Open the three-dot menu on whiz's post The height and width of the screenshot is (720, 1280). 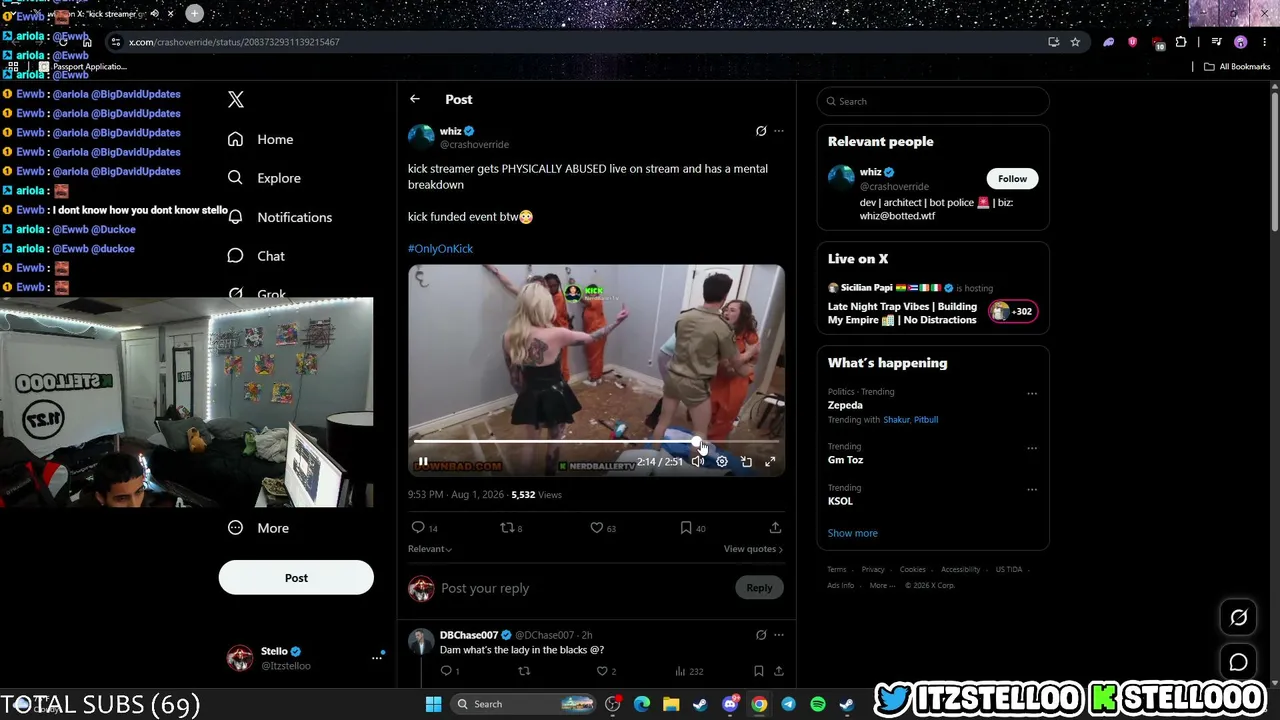point(779,131)
